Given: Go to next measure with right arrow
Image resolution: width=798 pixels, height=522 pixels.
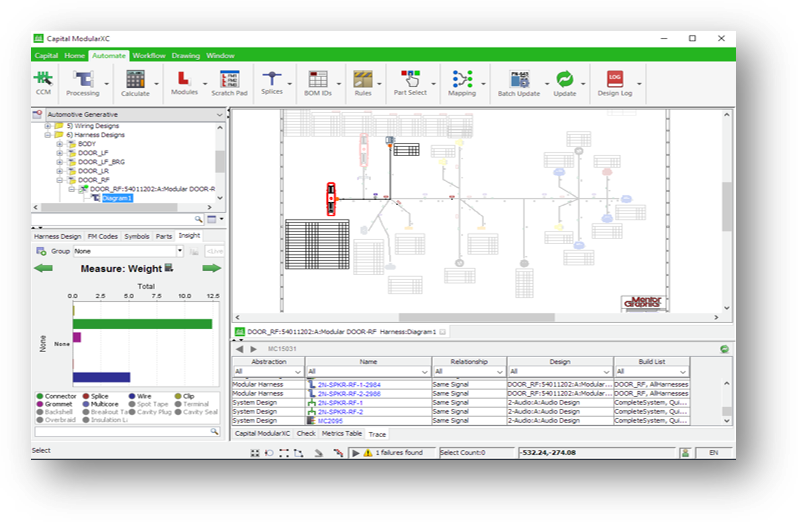Looking at the screenshot, I should (212, 269).
